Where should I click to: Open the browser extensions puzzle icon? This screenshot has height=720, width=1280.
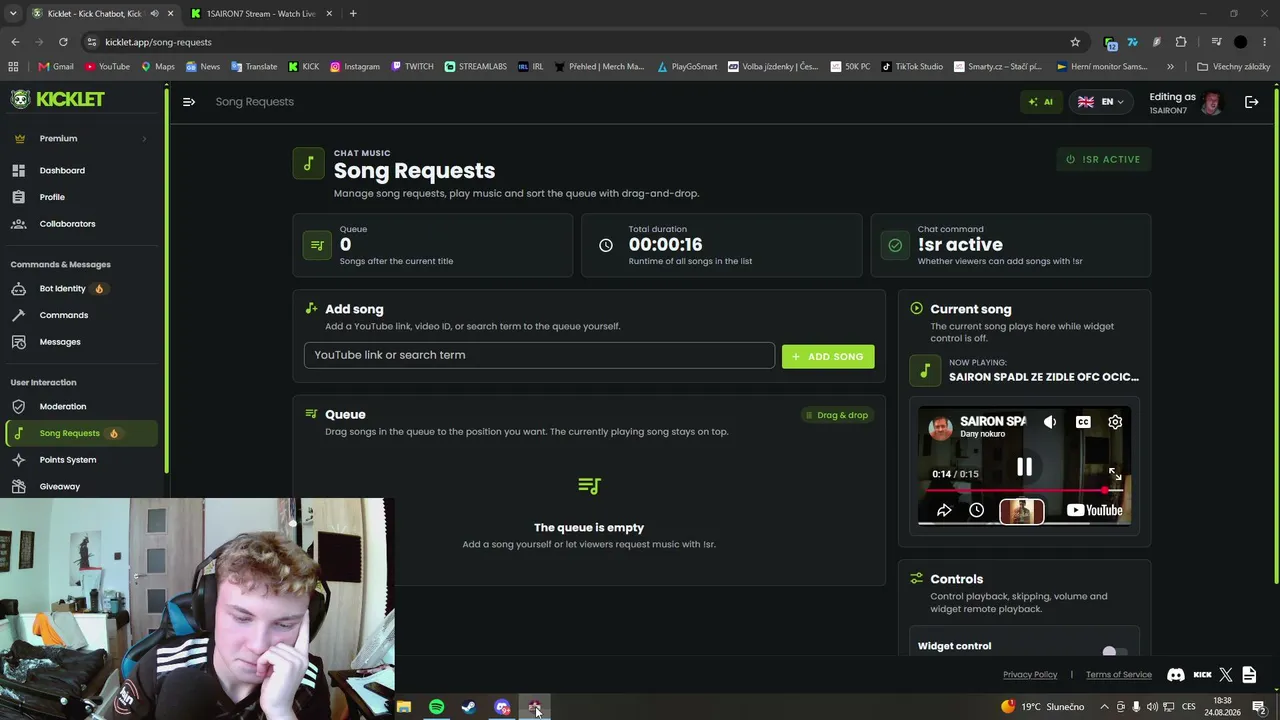pyautogui.click(x=1181, y=42)
